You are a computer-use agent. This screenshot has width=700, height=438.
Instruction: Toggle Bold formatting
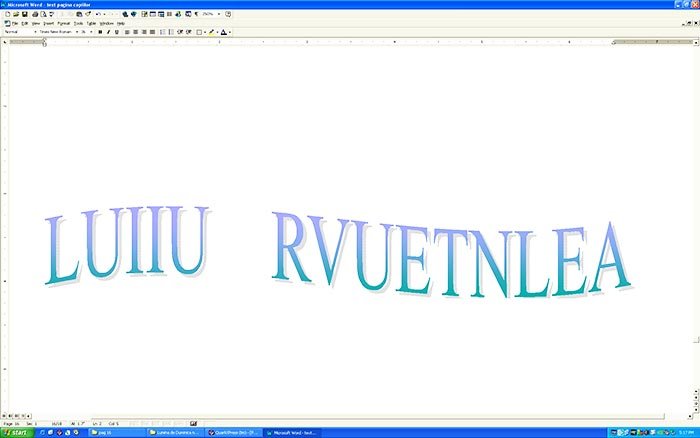[x=100, y=32]
